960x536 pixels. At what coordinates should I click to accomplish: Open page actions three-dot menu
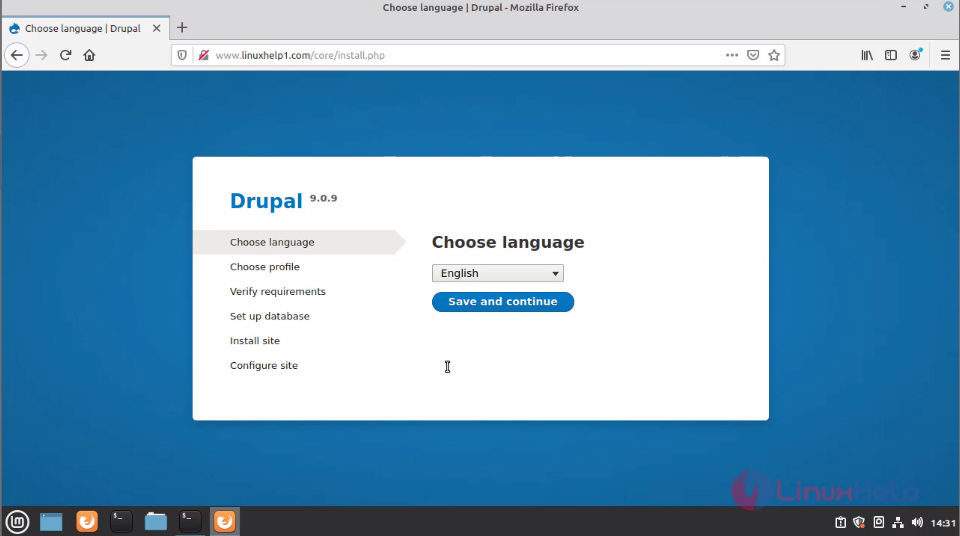[x=732, y=55]
